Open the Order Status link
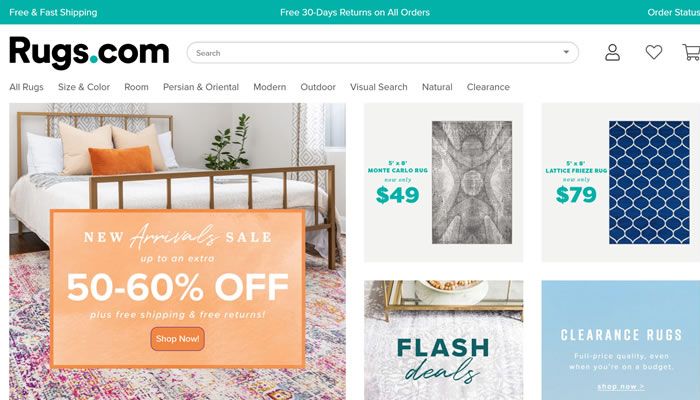 tap(674, 12)
